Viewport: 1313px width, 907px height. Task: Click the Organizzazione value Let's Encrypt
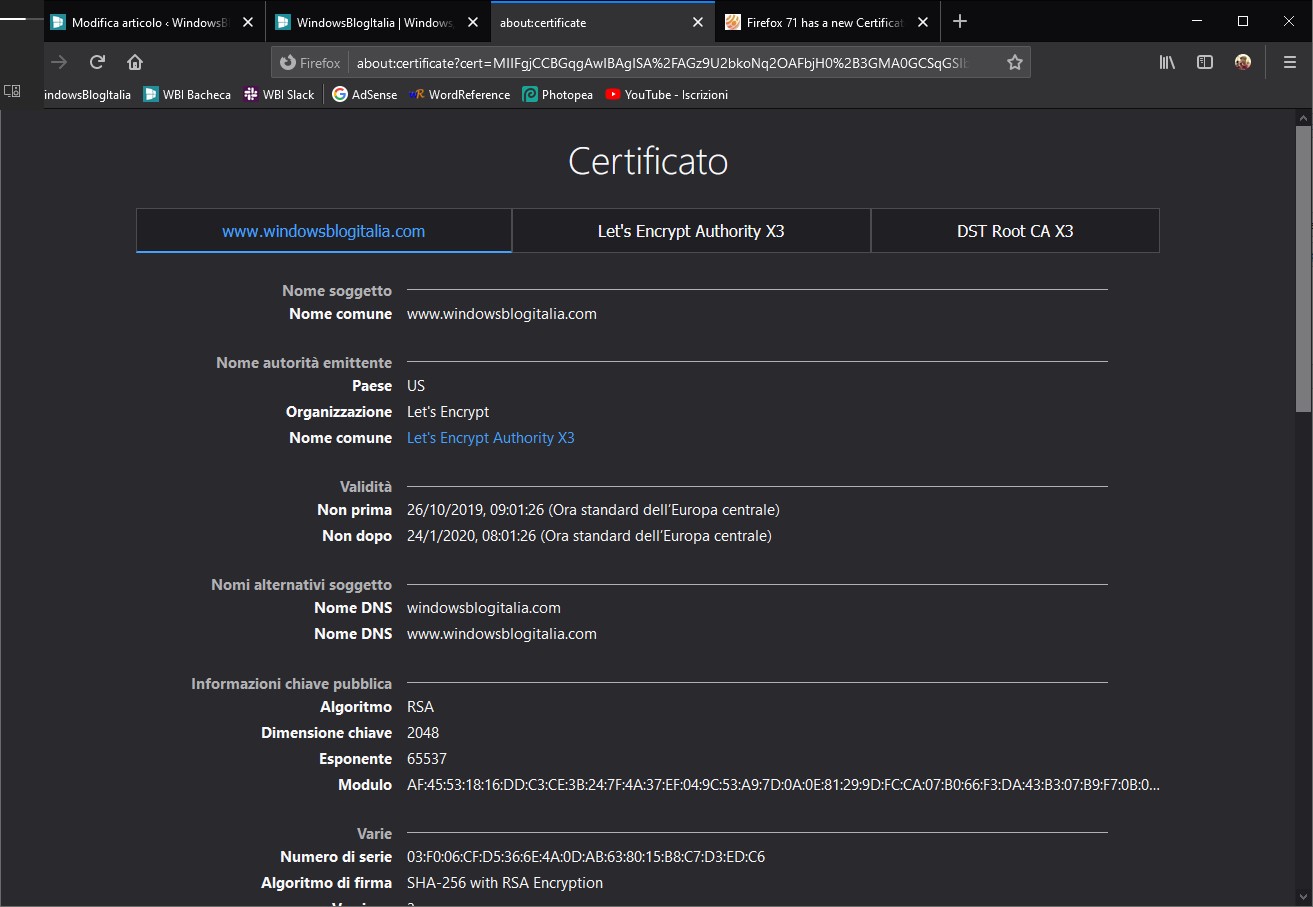point(448,412)
